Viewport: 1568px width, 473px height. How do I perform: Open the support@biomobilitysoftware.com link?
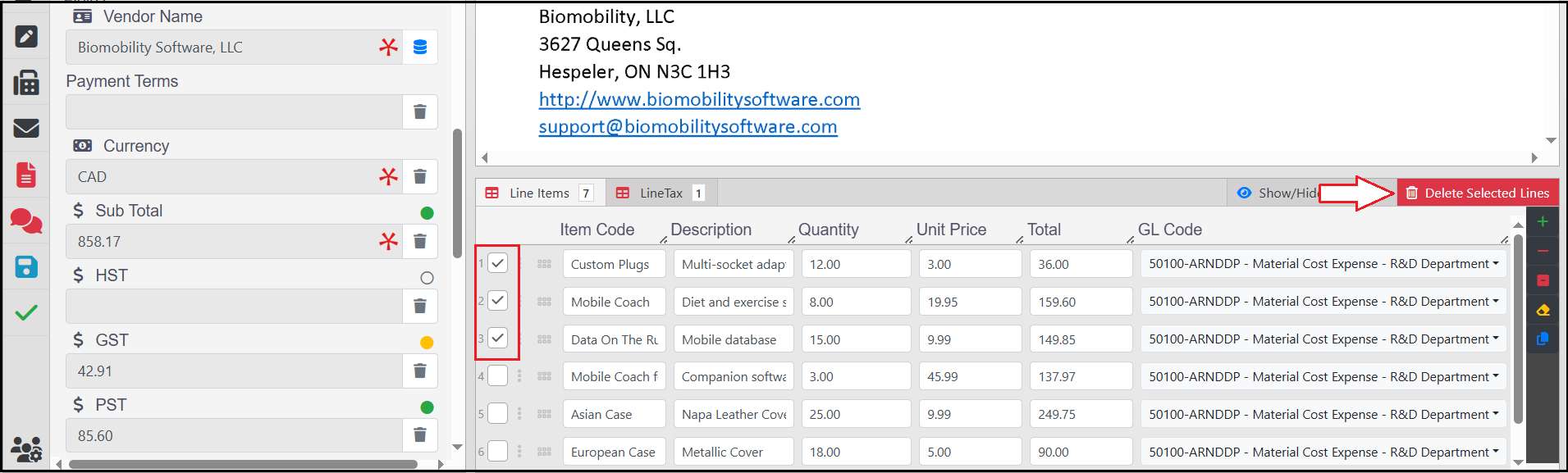tap(688, 127)
